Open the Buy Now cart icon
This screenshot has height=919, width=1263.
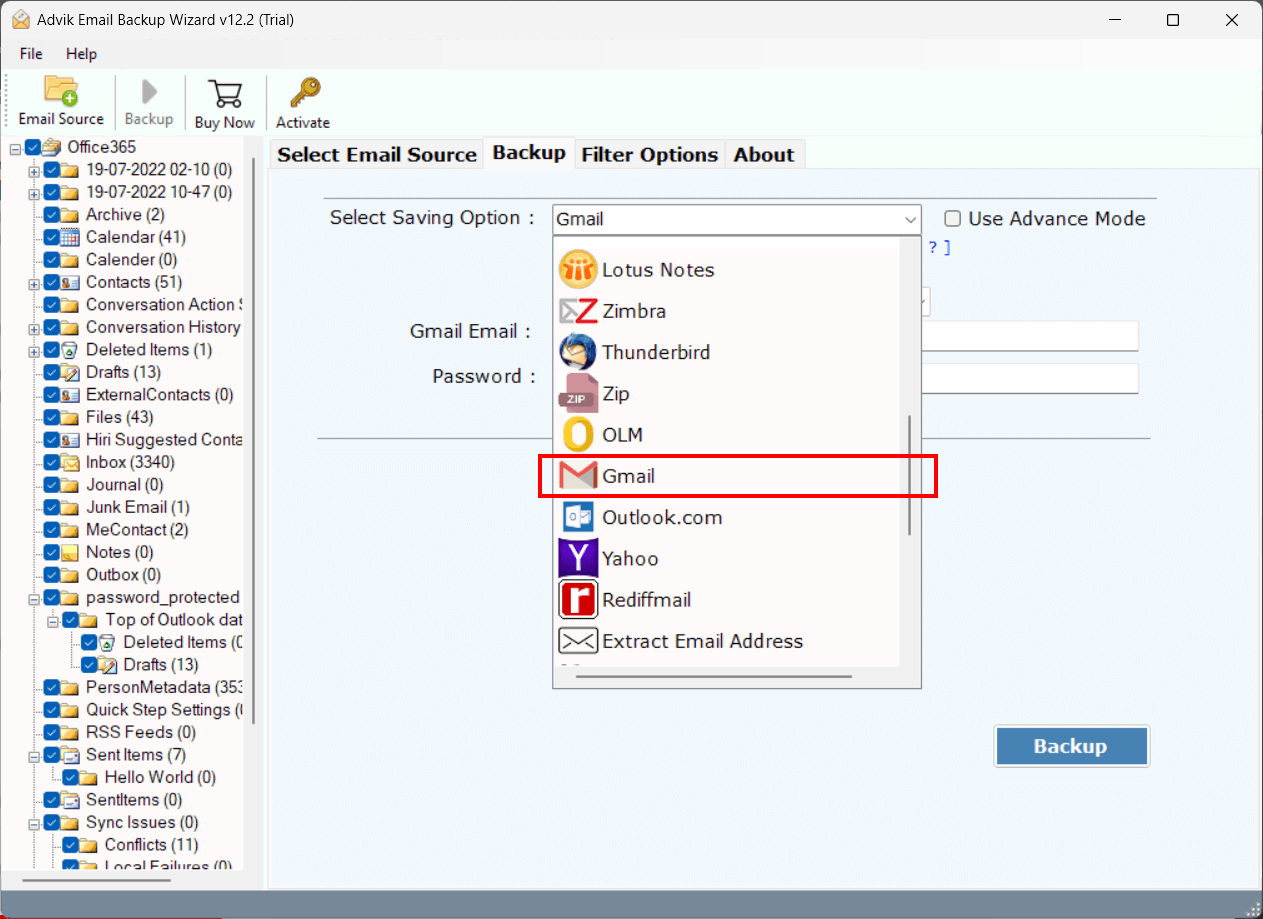225,93
